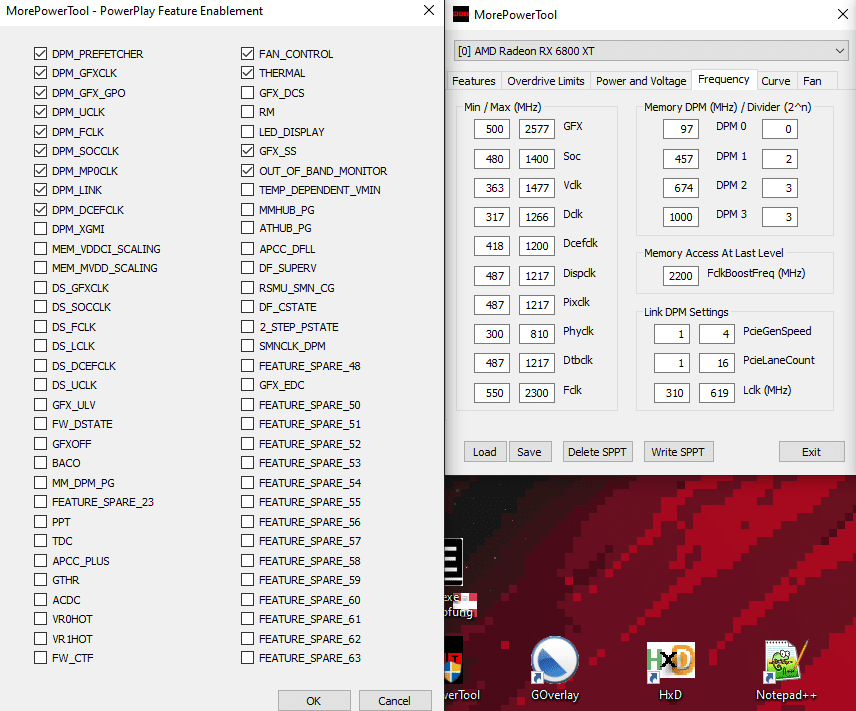Edit the Lclk max field 619
Screen dimensions: 856x711
[x=717, y=393]
